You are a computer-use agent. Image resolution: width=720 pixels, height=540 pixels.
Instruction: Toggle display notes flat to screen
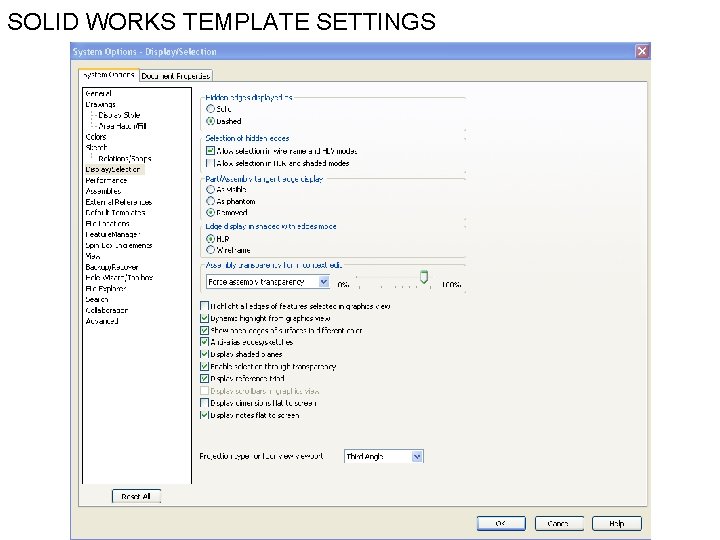pyautogui.click(x=205, y=415)
